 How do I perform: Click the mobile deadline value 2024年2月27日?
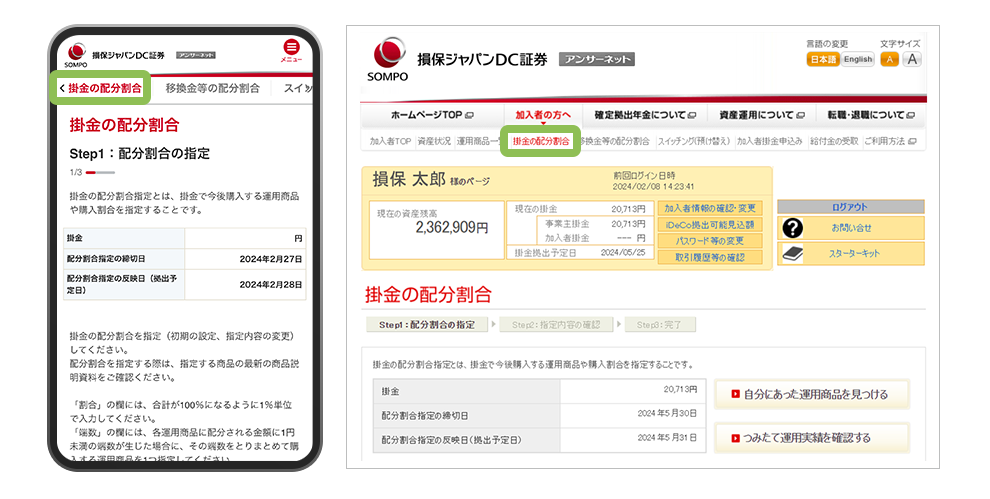[x=270, y=259]
